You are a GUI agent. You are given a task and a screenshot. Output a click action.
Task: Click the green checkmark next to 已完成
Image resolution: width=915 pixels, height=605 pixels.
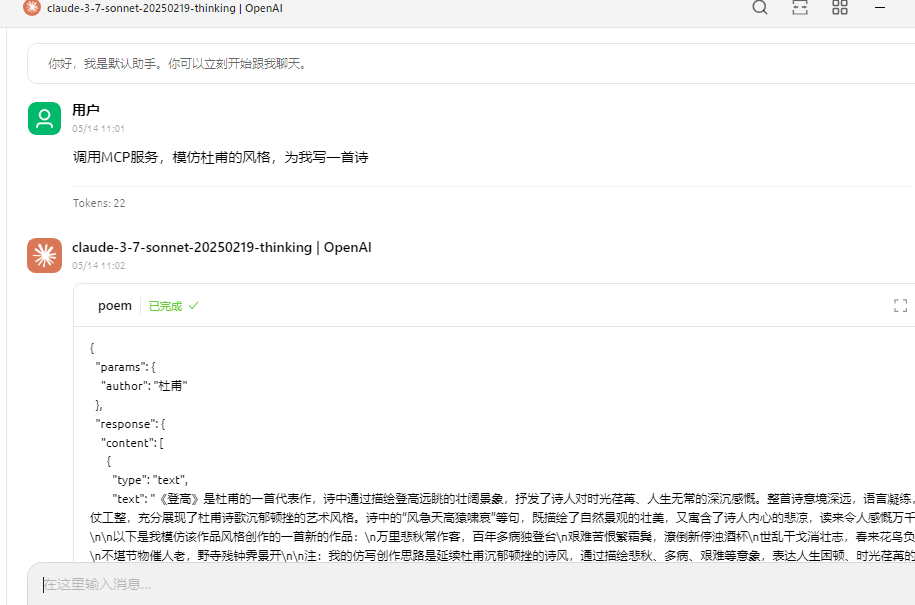194,305
